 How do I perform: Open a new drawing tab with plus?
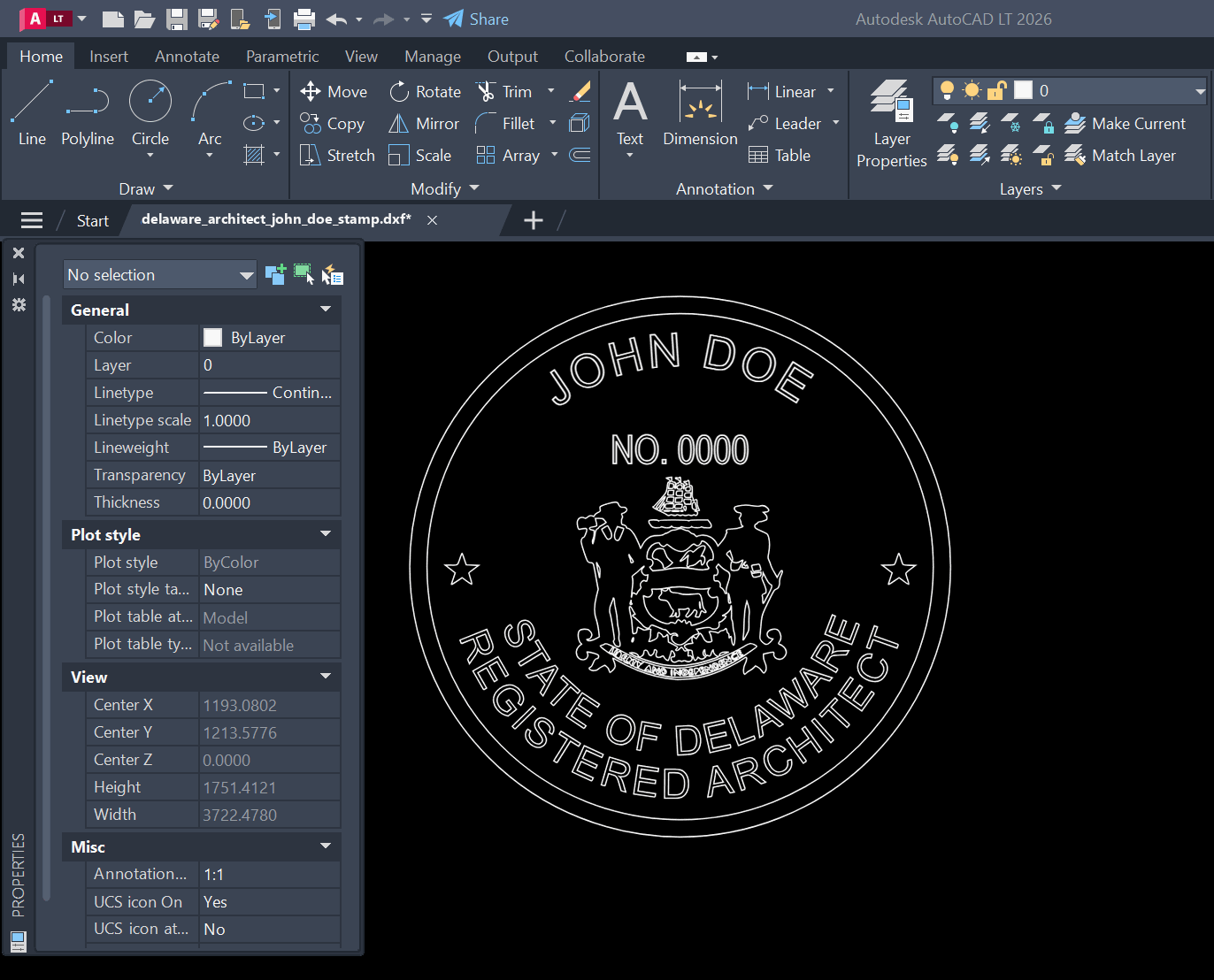[x=534, y=220]
